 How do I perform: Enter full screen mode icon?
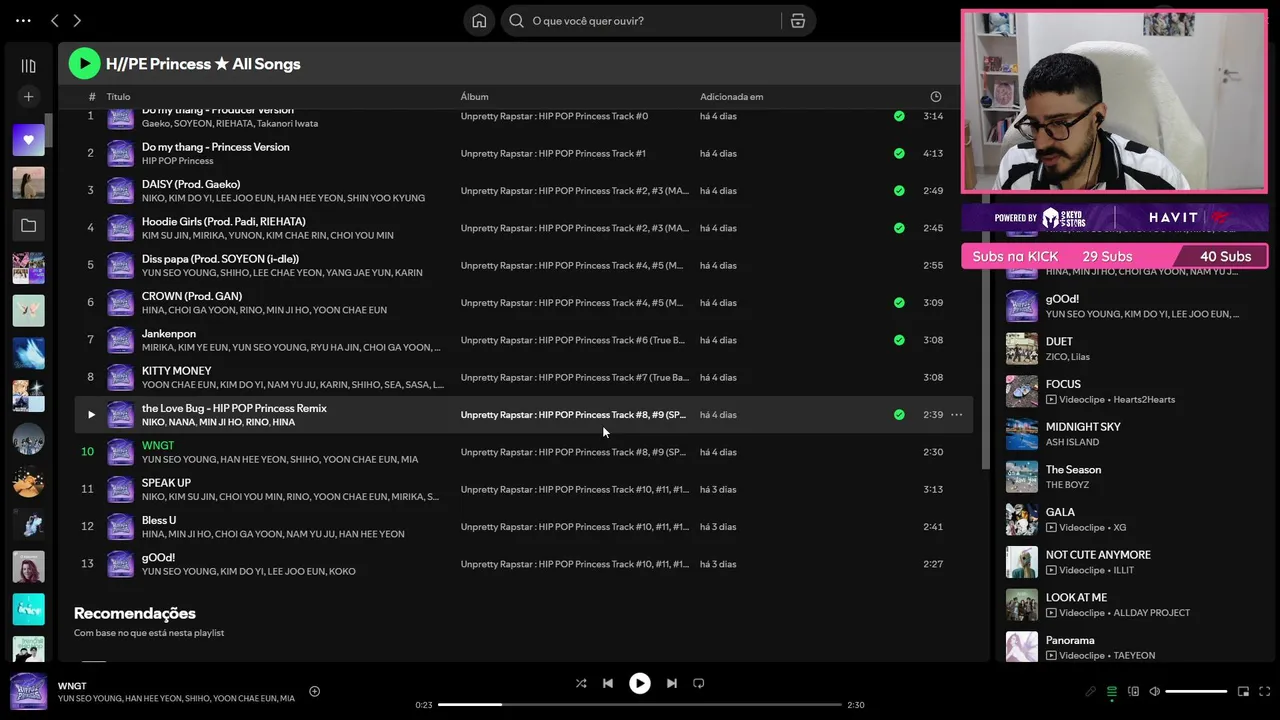click(x=1265, y=691)
